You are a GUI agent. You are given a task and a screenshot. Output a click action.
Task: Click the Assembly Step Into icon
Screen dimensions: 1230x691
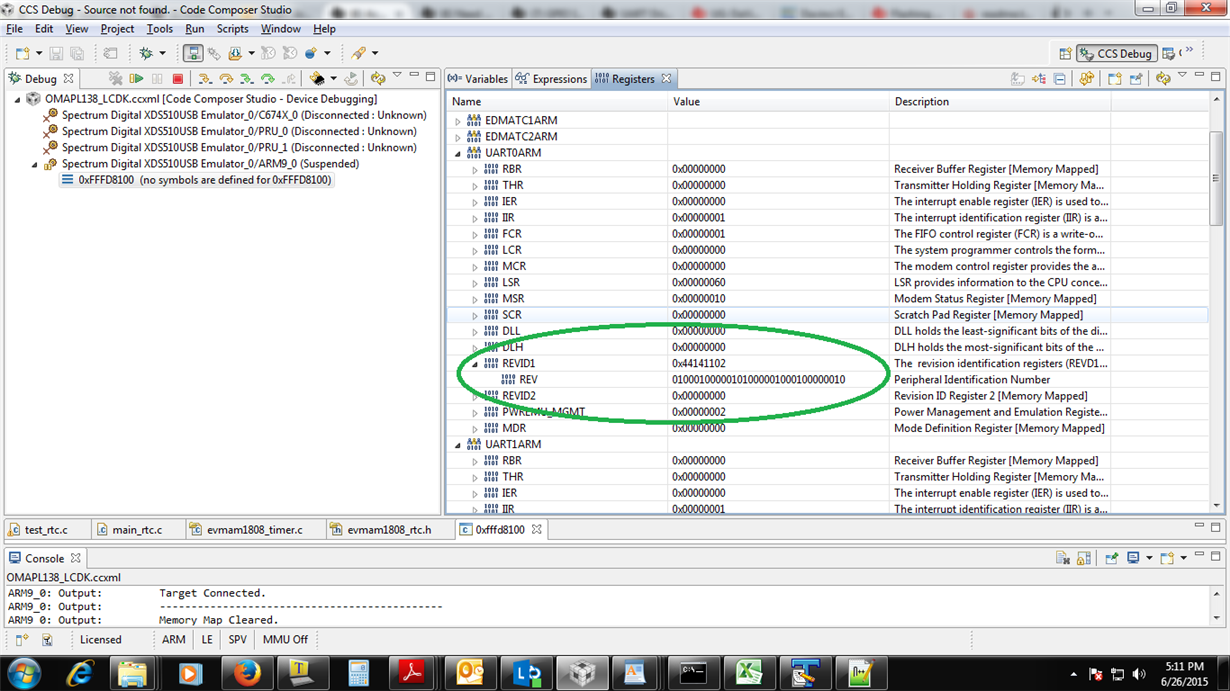point(247,78)
